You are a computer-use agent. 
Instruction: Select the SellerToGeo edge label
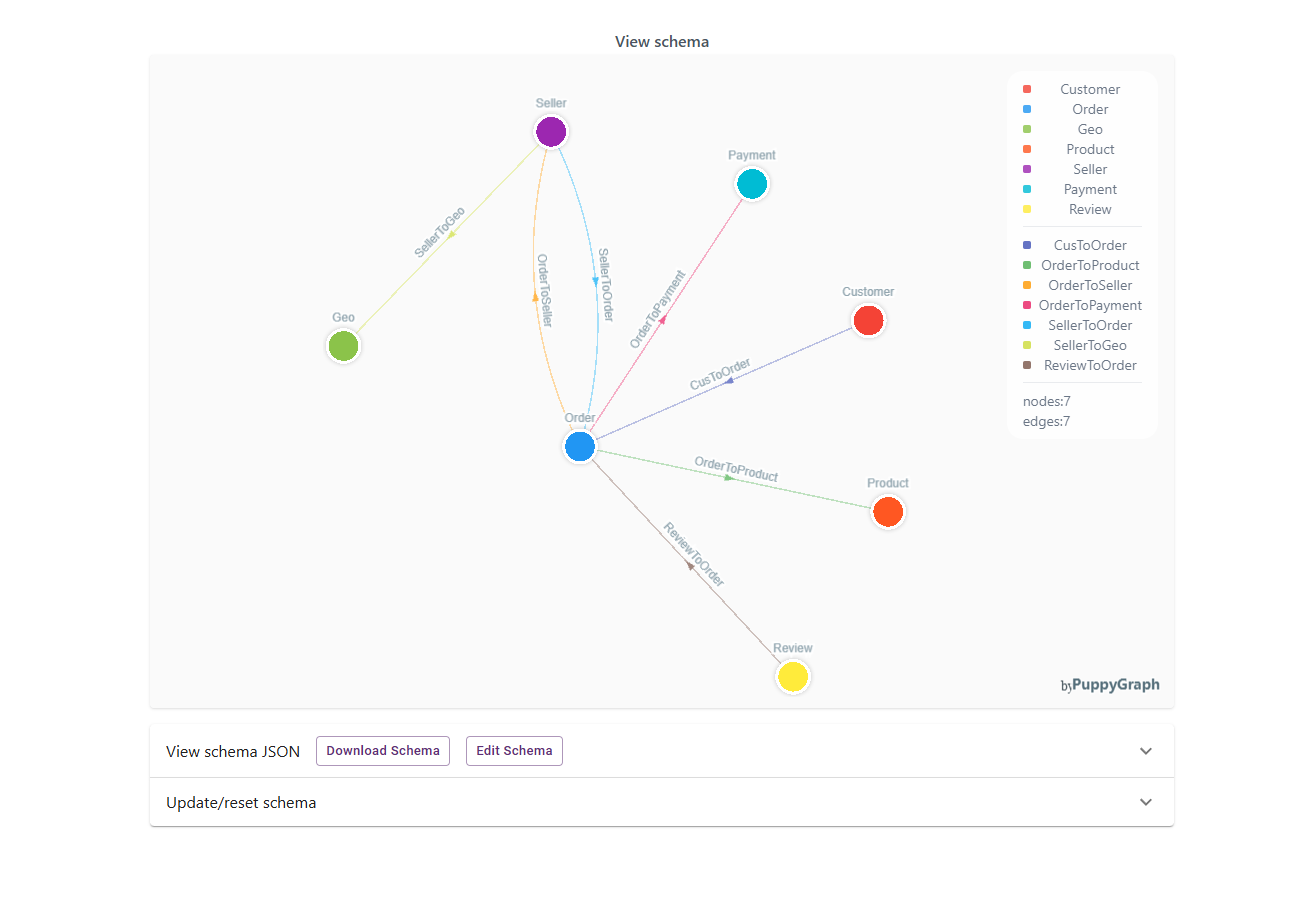coord(440,233)
